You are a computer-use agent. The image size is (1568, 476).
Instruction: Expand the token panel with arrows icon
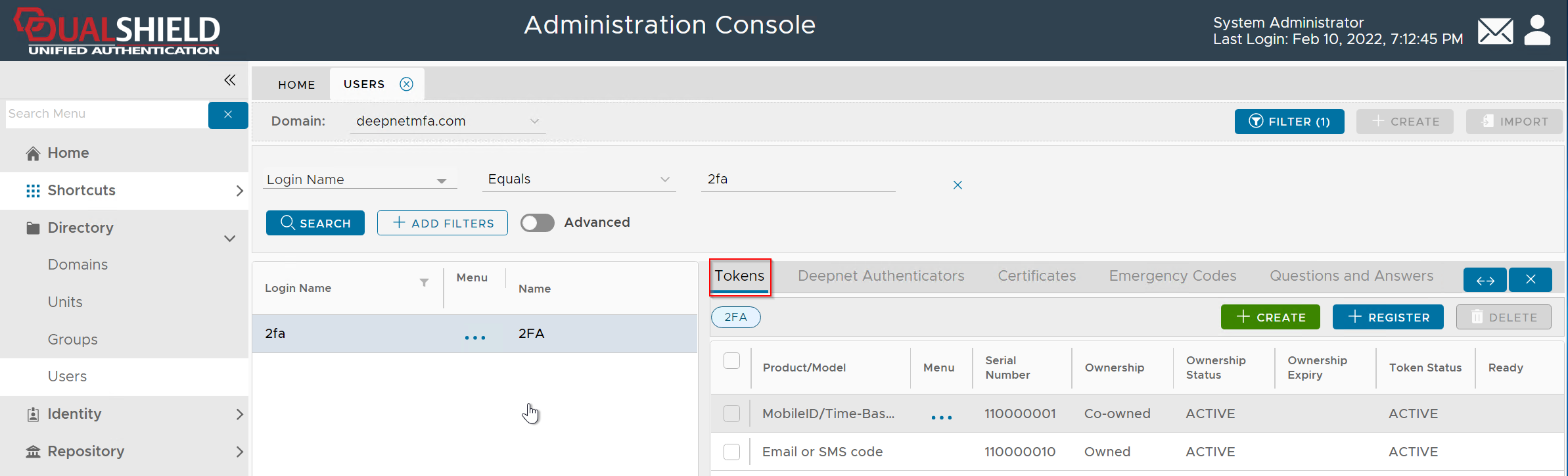[1485, 280]
